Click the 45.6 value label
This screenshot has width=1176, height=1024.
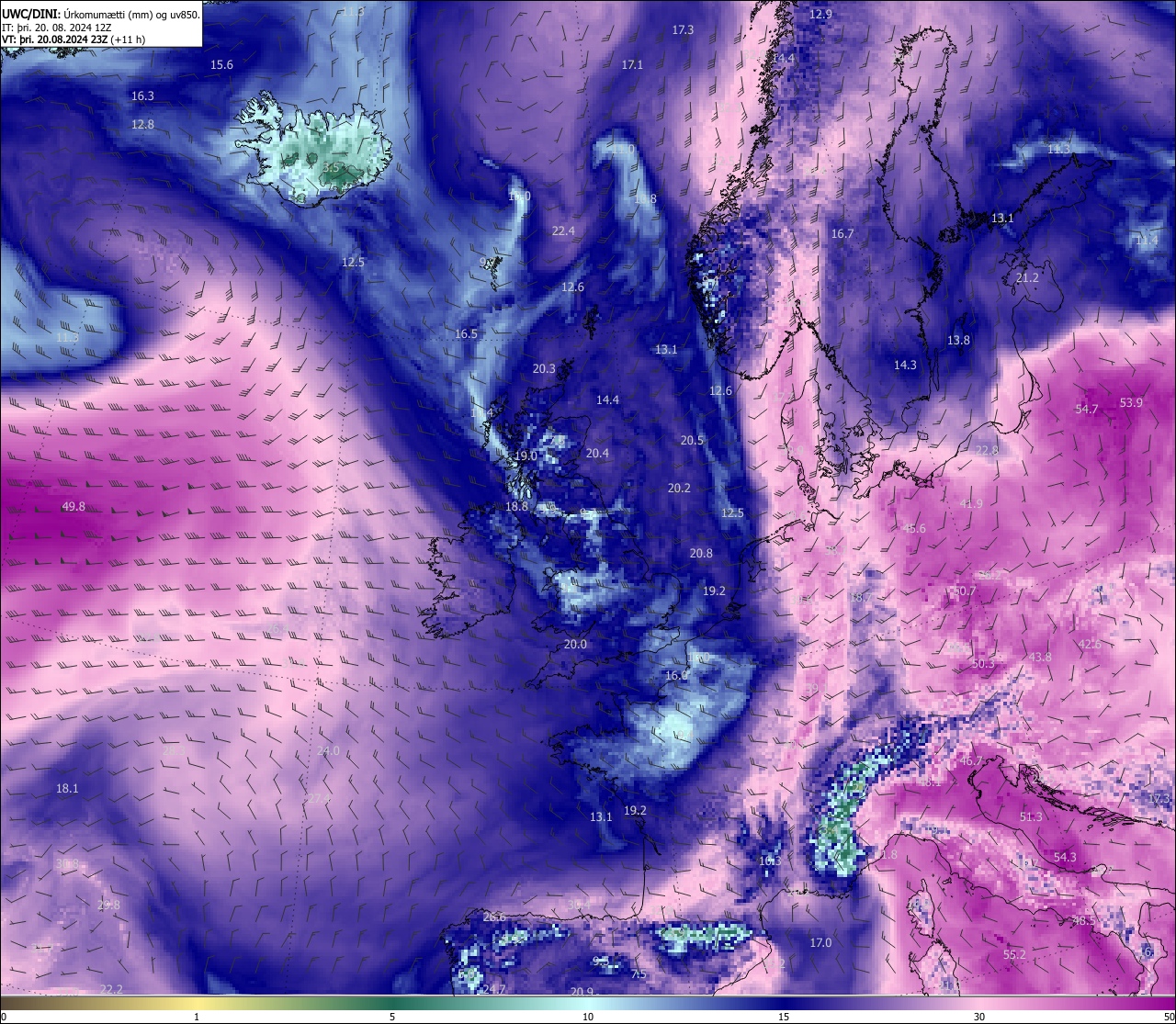[915, 528]
